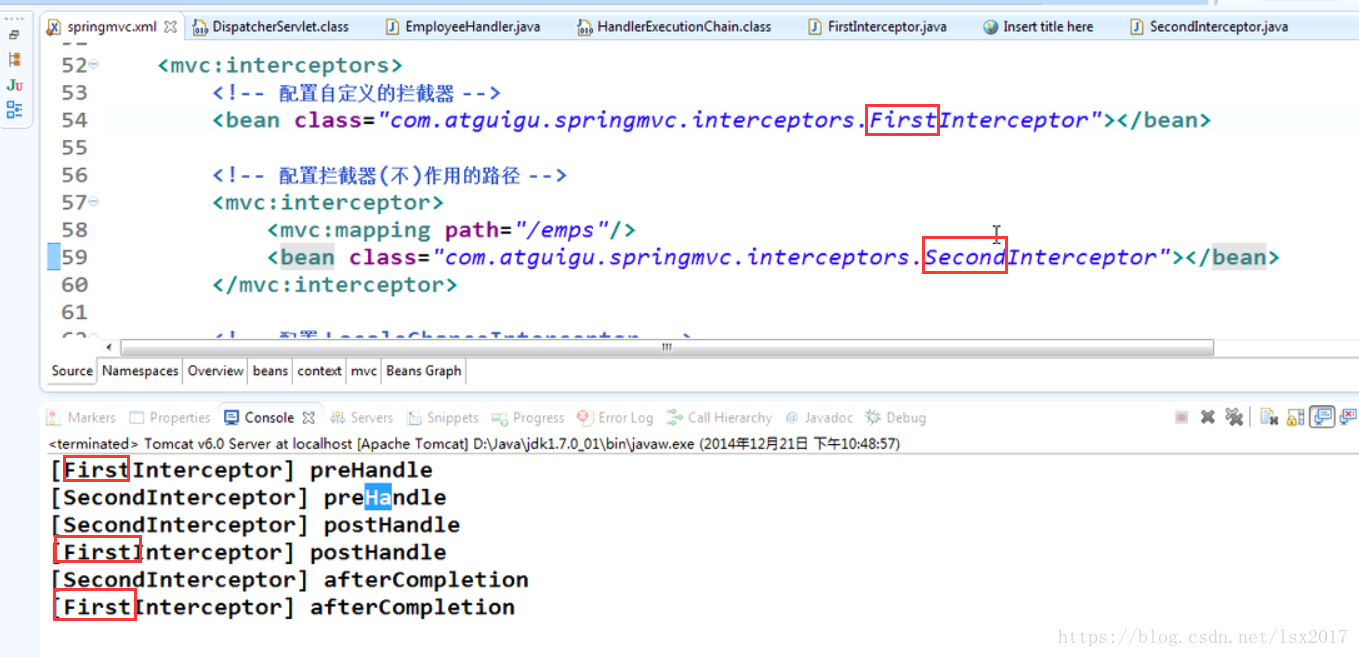
Task: Click the closing </mvc:interceptor> tag on line 60
Action: click(x=335, y=285)
